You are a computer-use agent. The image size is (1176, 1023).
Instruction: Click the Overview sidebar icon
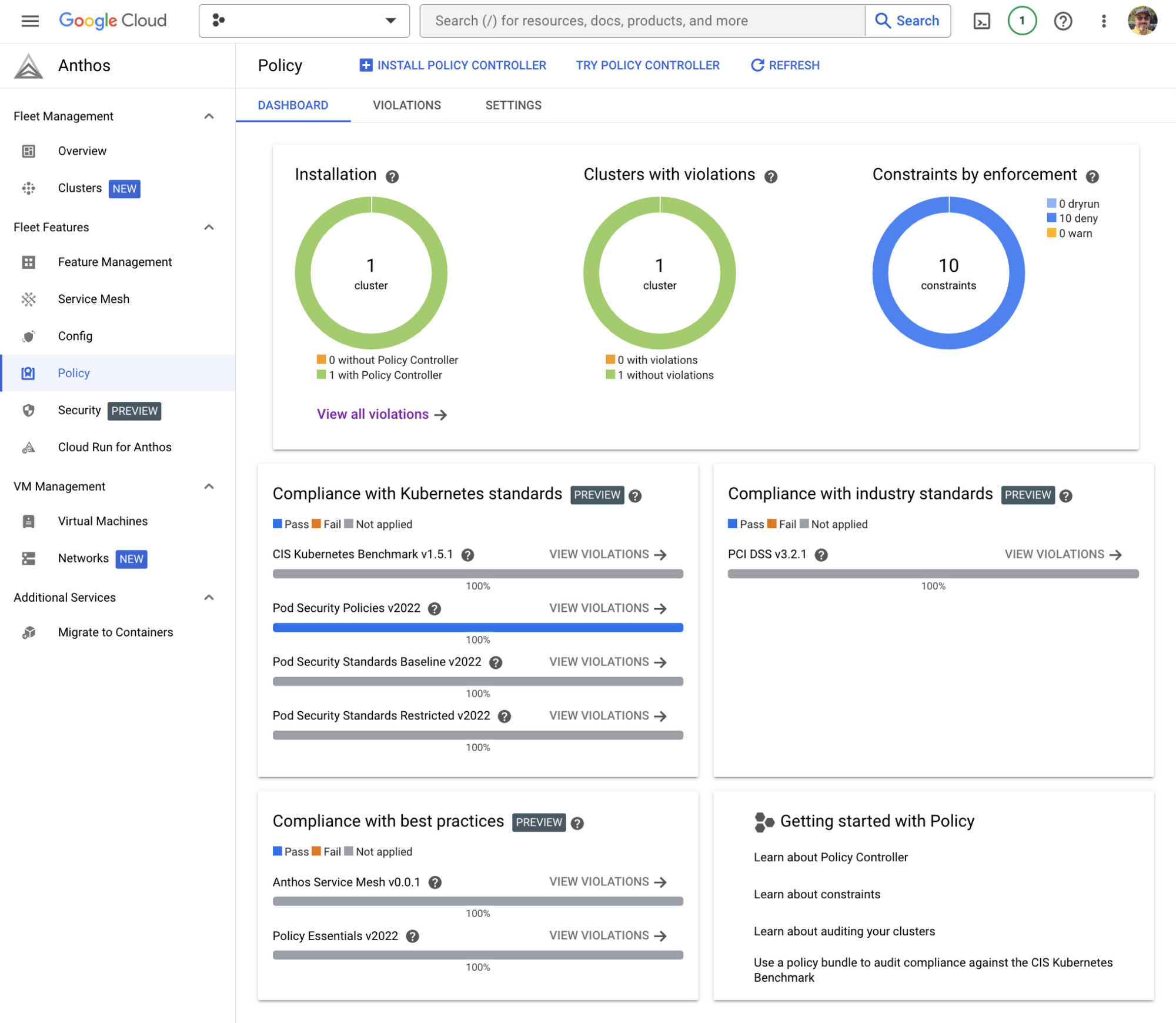tap(28, 151)
